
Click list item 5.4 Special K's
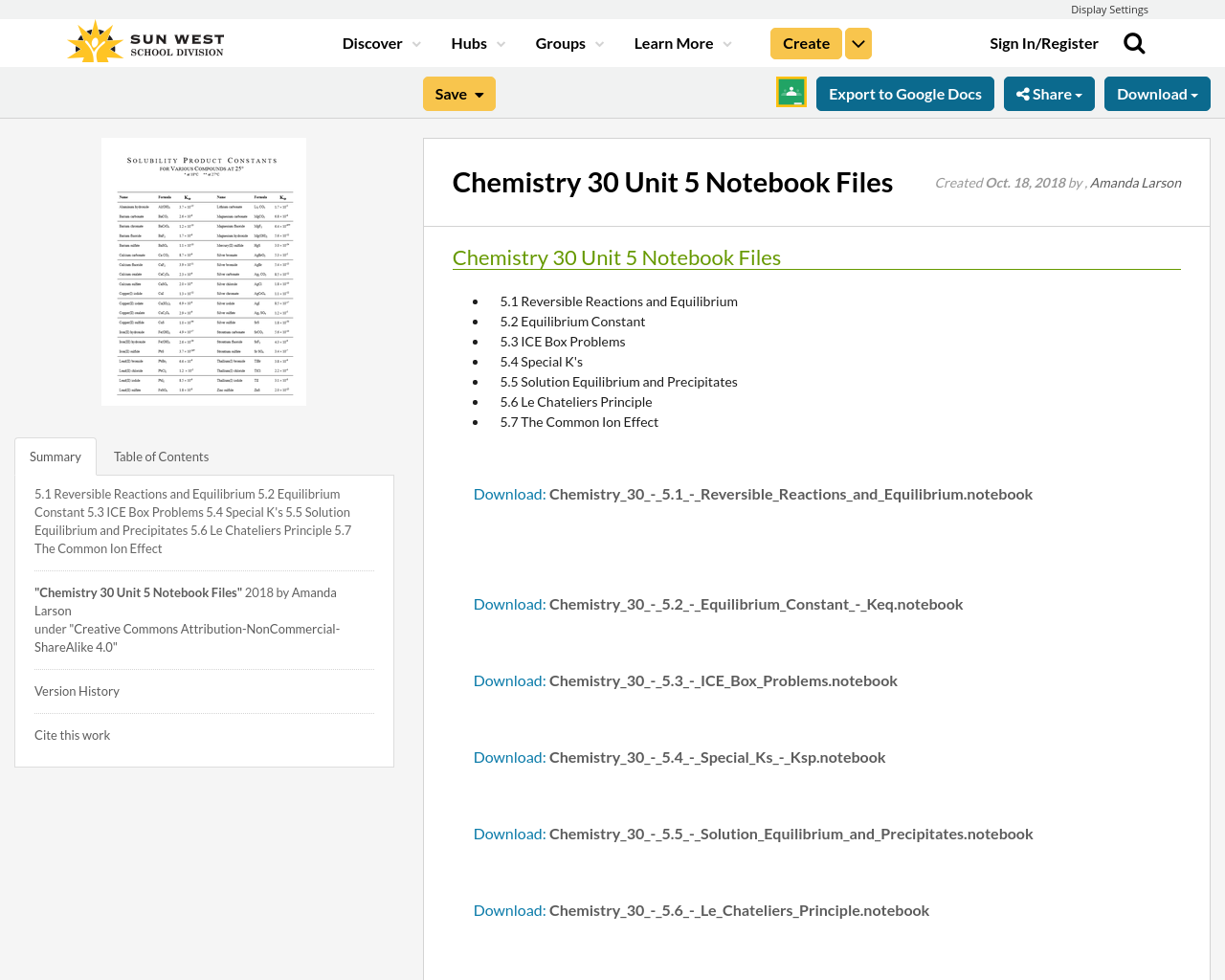[x=541, y=362]
